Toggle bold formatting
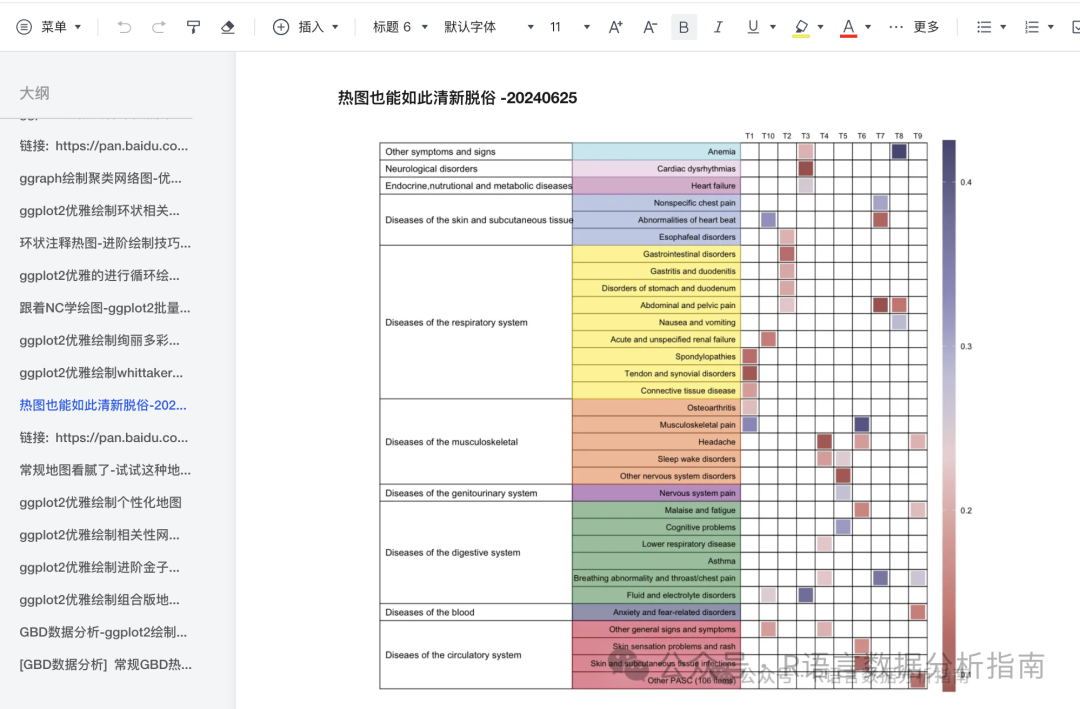 point(684,27)
